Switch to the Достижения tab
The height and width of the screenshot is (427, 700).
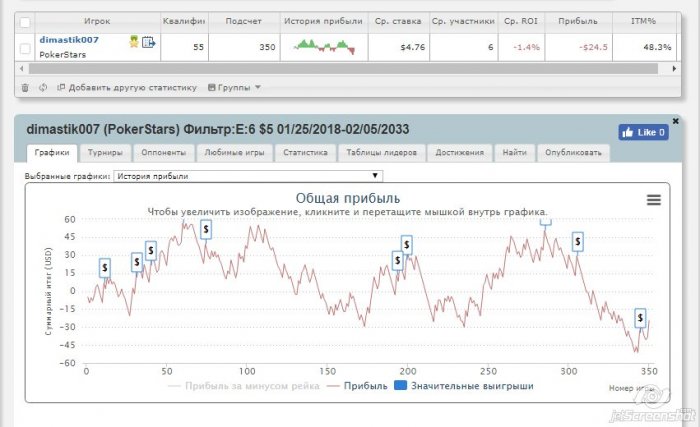coord(459,153)
